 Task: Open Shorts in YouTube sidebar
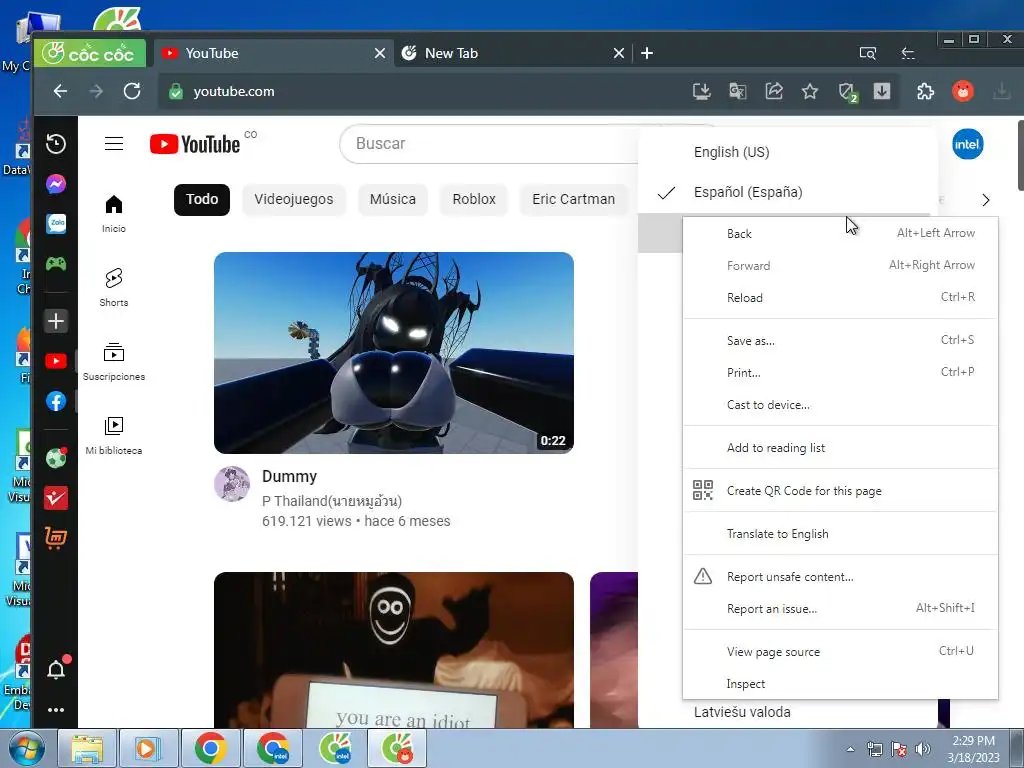(x=114, y=287)
